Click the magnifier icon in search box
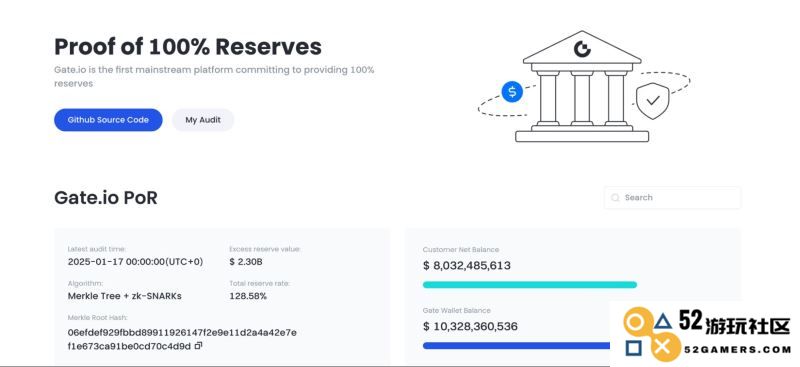 pyautogui.click(x=615, y=198)
